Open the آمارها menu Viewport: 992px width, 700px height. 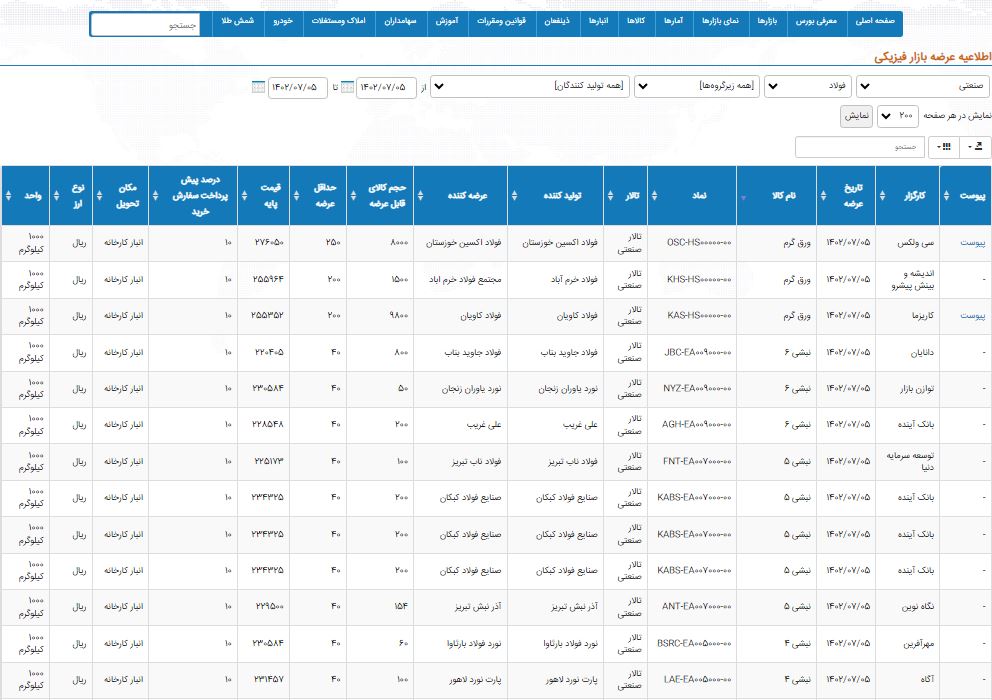pos(673,22)
